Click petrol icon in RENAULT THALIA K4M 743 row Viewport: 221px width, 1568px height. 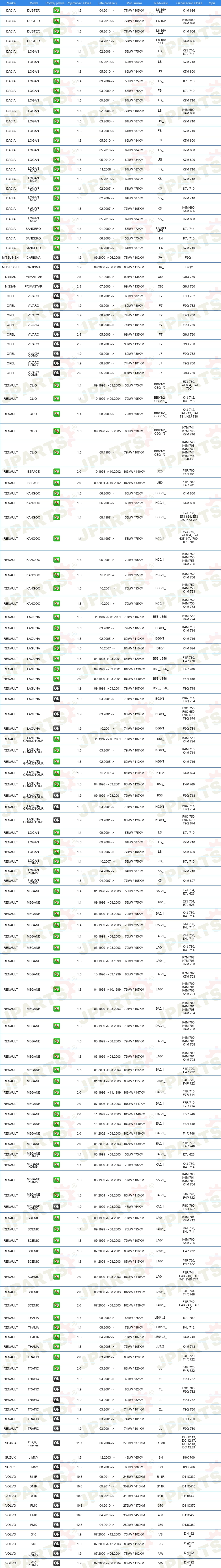click(x=57, y=1347)
